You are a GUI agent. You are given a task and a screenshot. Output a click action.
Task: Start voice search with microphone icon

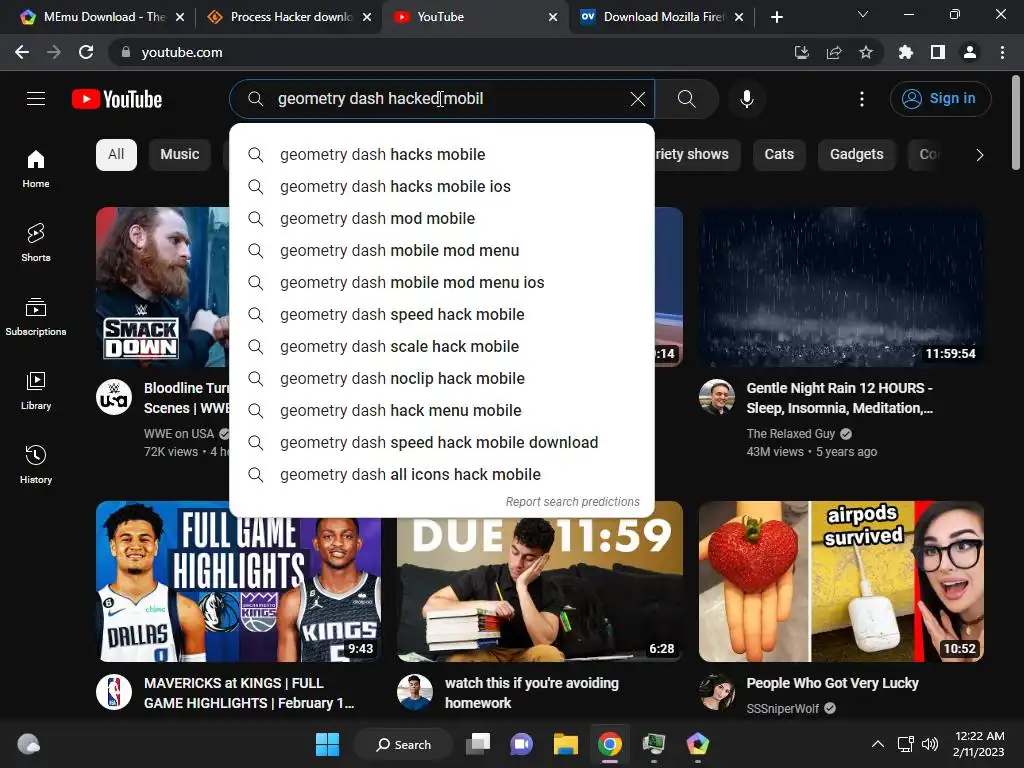tap(747, 99)
